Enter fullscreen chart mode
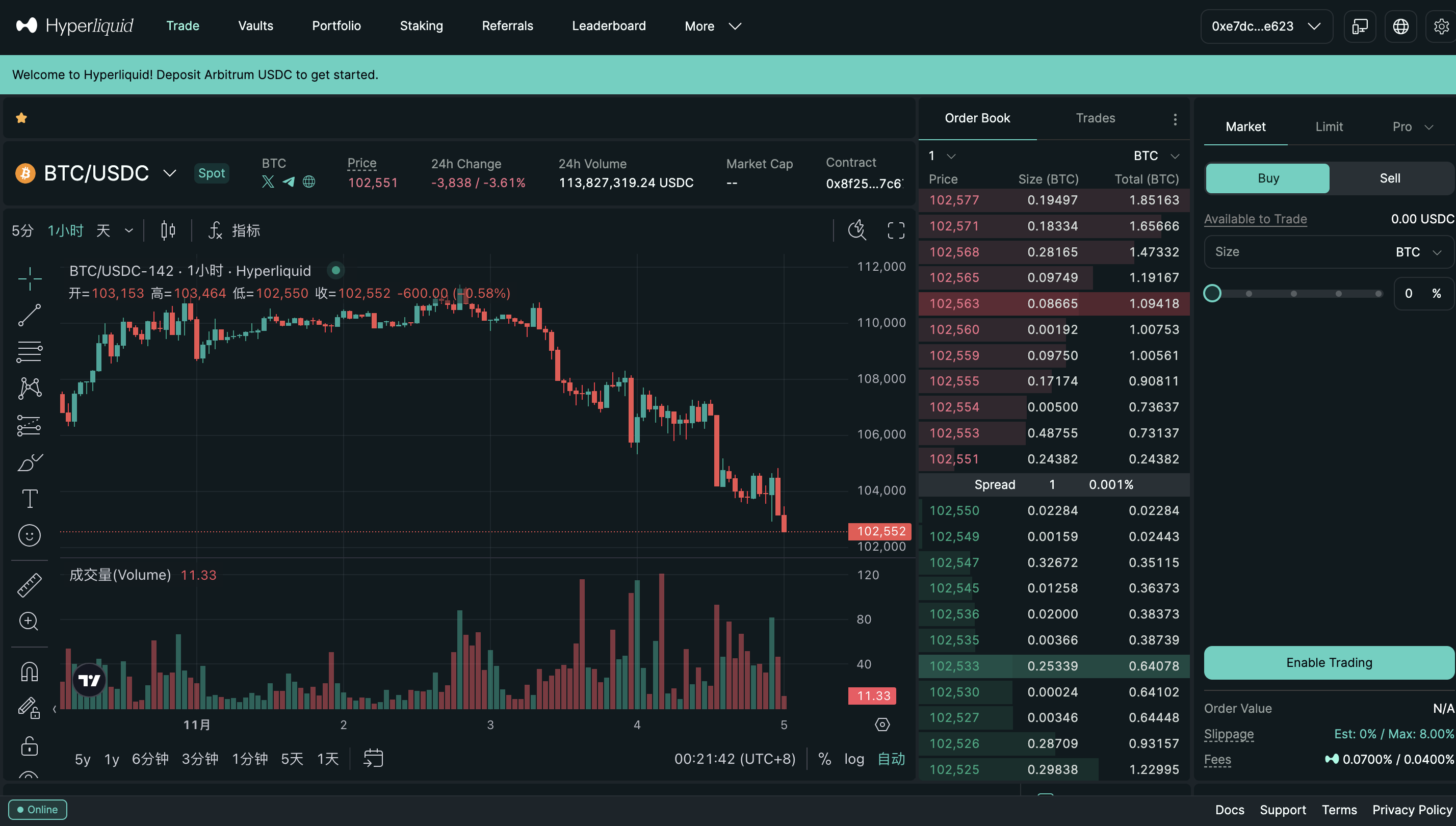 896,230
